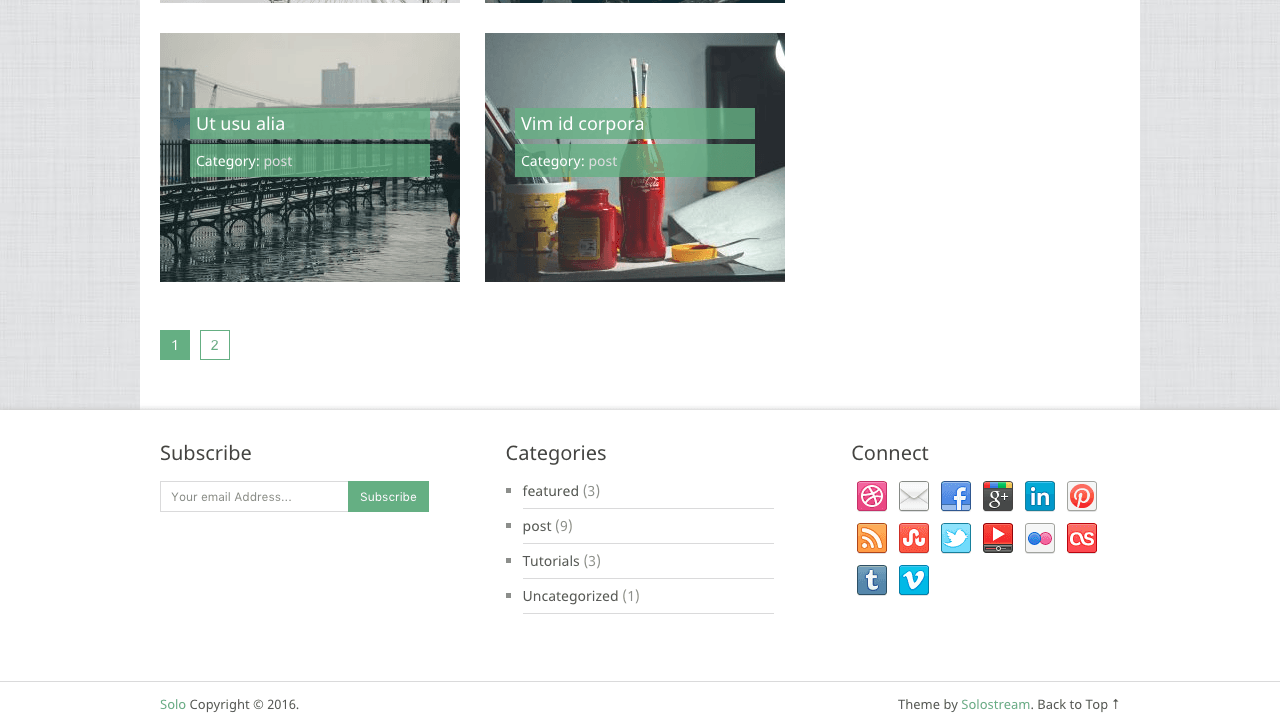
Task: Open the Solostream theme link
Action: click(995, 704)
